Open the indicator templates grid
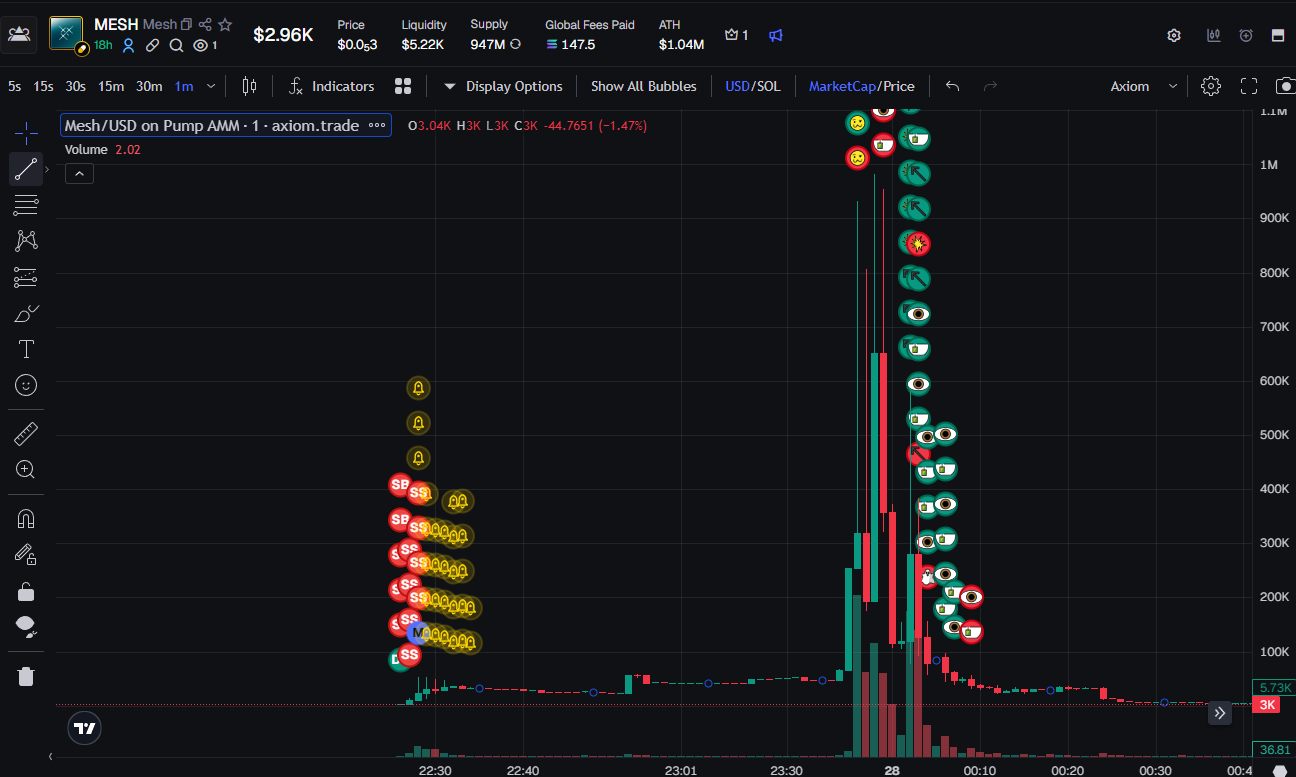This screenshot has height=777, width=1296. [x=403, y=86]
